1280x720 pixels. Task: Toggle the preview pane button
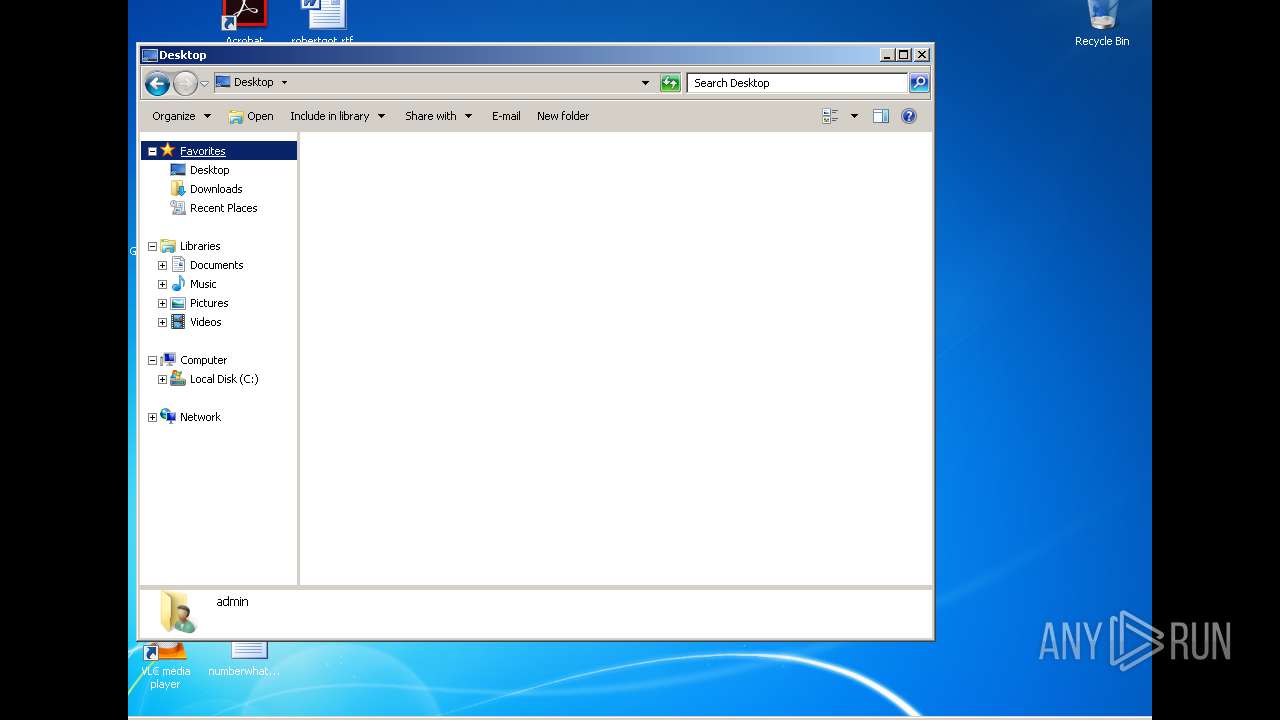[881, 116]
